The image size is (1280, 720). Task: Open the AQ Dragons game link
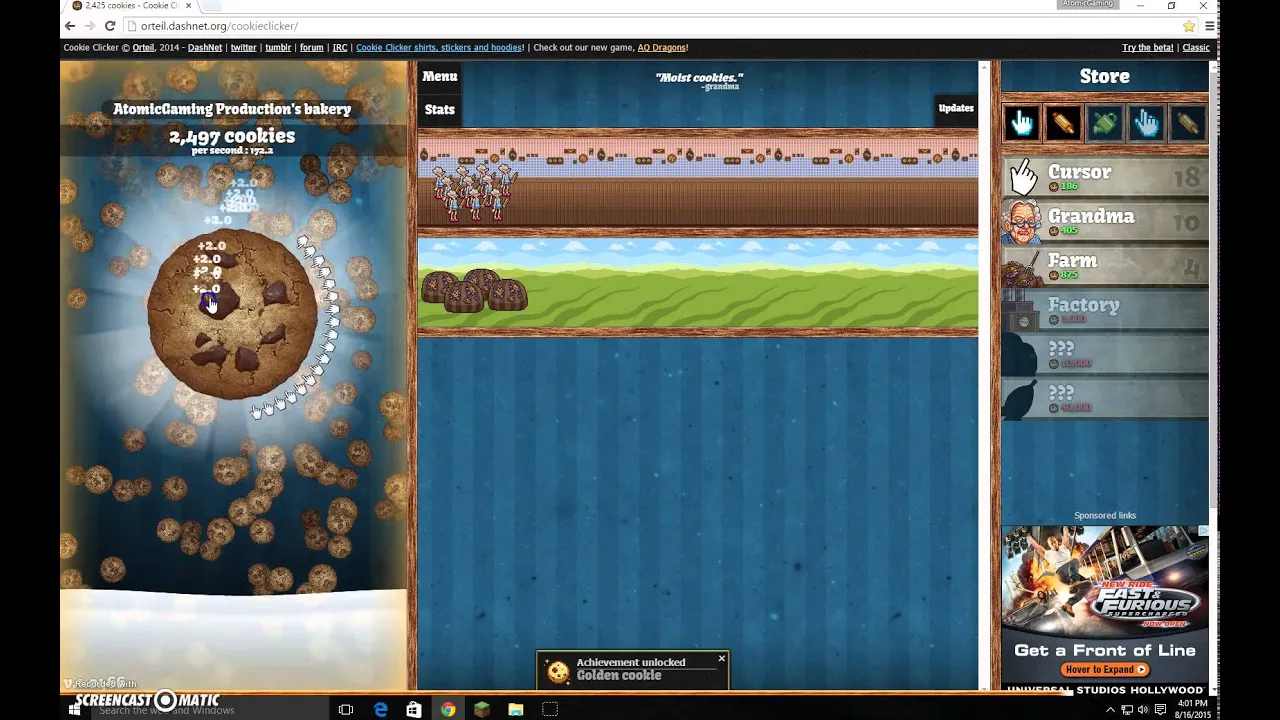[x=662, y=47]
